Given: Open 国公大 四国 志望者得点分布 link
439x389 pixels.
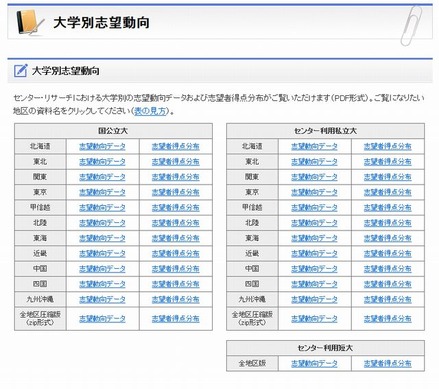Looking at the screenshot, I should 175,284.
